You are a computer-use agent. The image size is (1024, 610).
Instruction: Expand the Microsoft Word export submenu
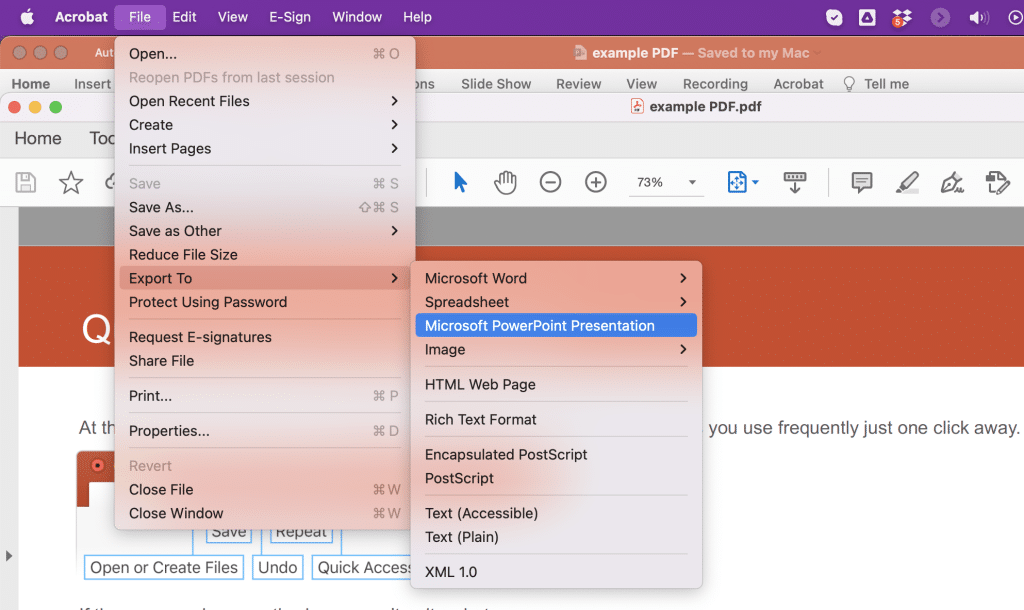click(683, 278)
